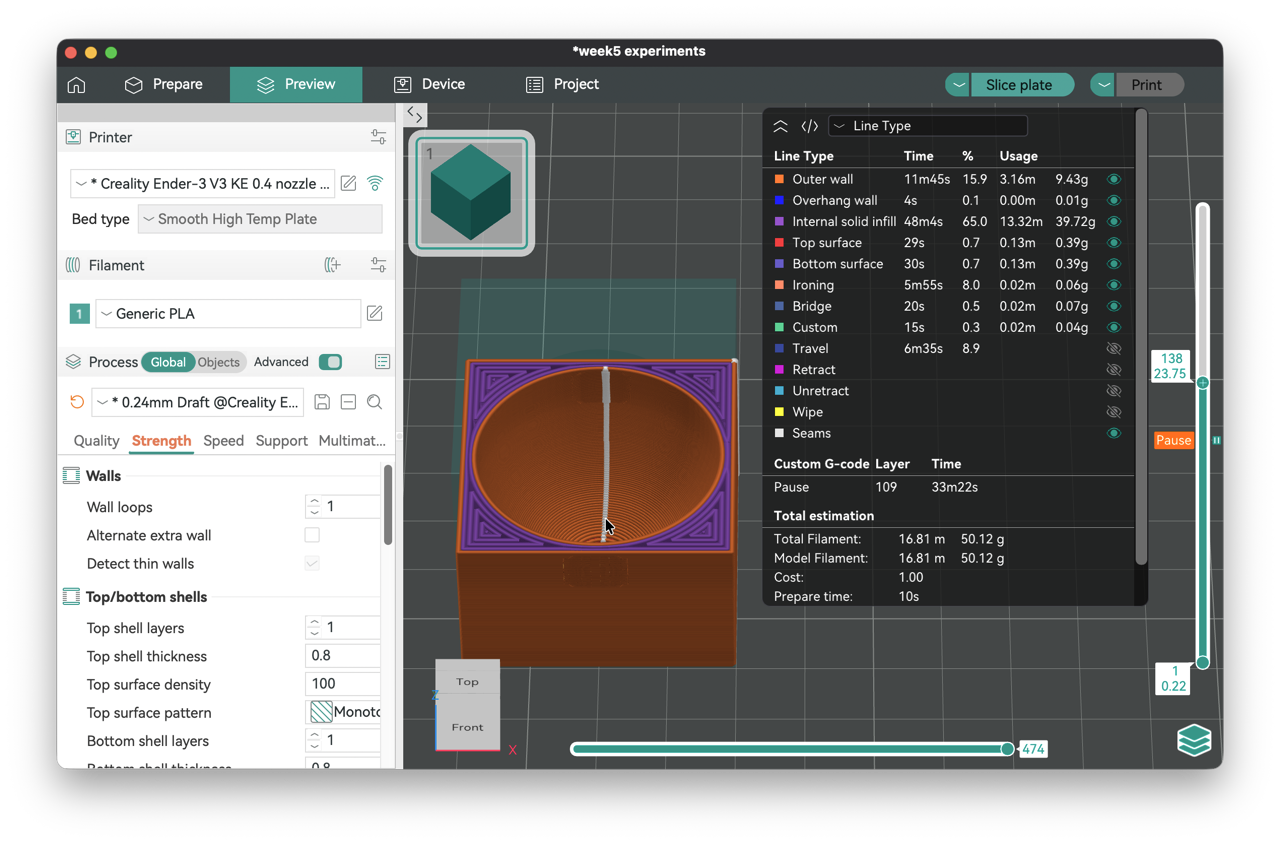Toggle the Advanced settings switch
This screenshot has height=844, width=1280.
[330, 362]
